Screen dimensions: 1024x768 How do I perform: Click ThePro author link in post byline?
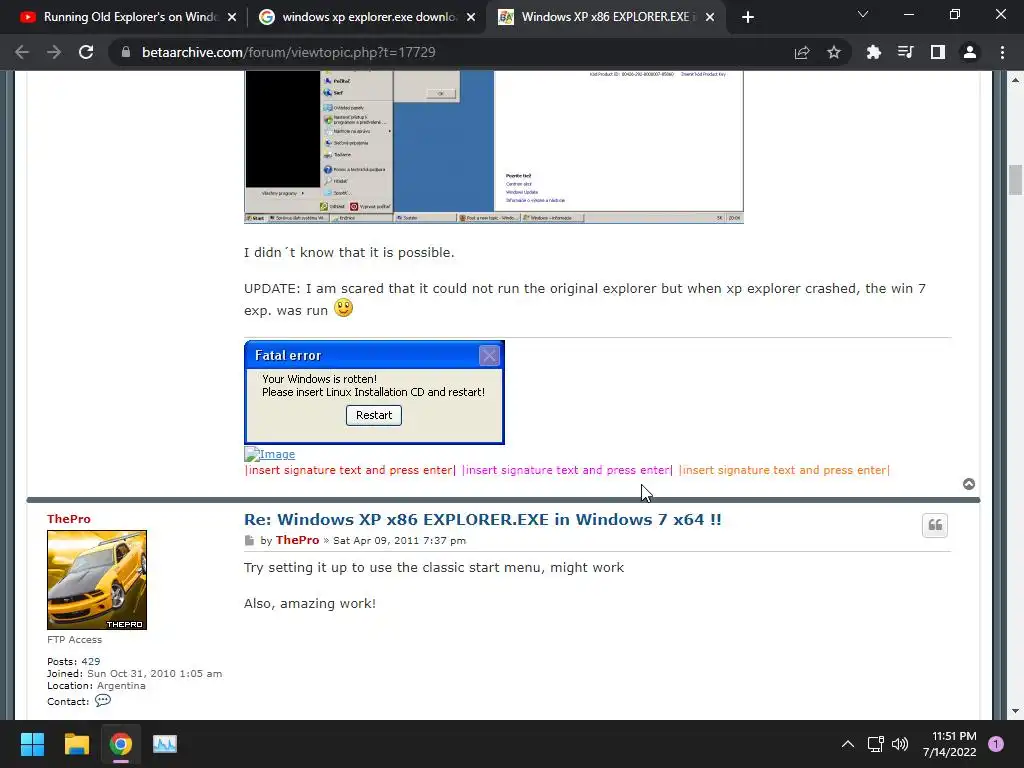pyautogui.click(x=297, y=540)
